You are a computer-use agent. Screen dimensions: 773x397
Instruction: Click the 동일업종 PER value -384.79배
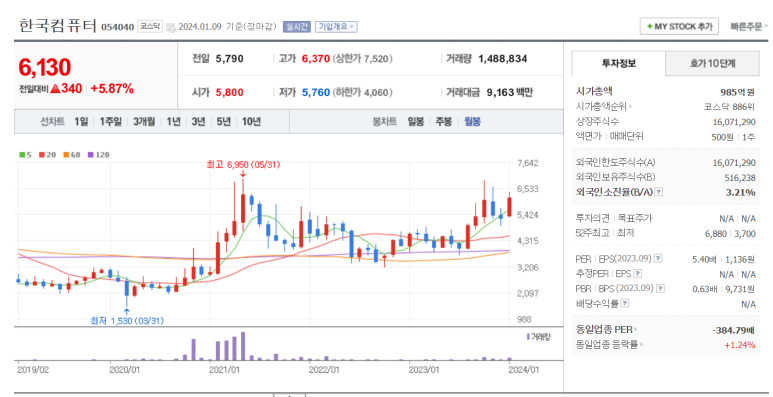click(734, 329)
